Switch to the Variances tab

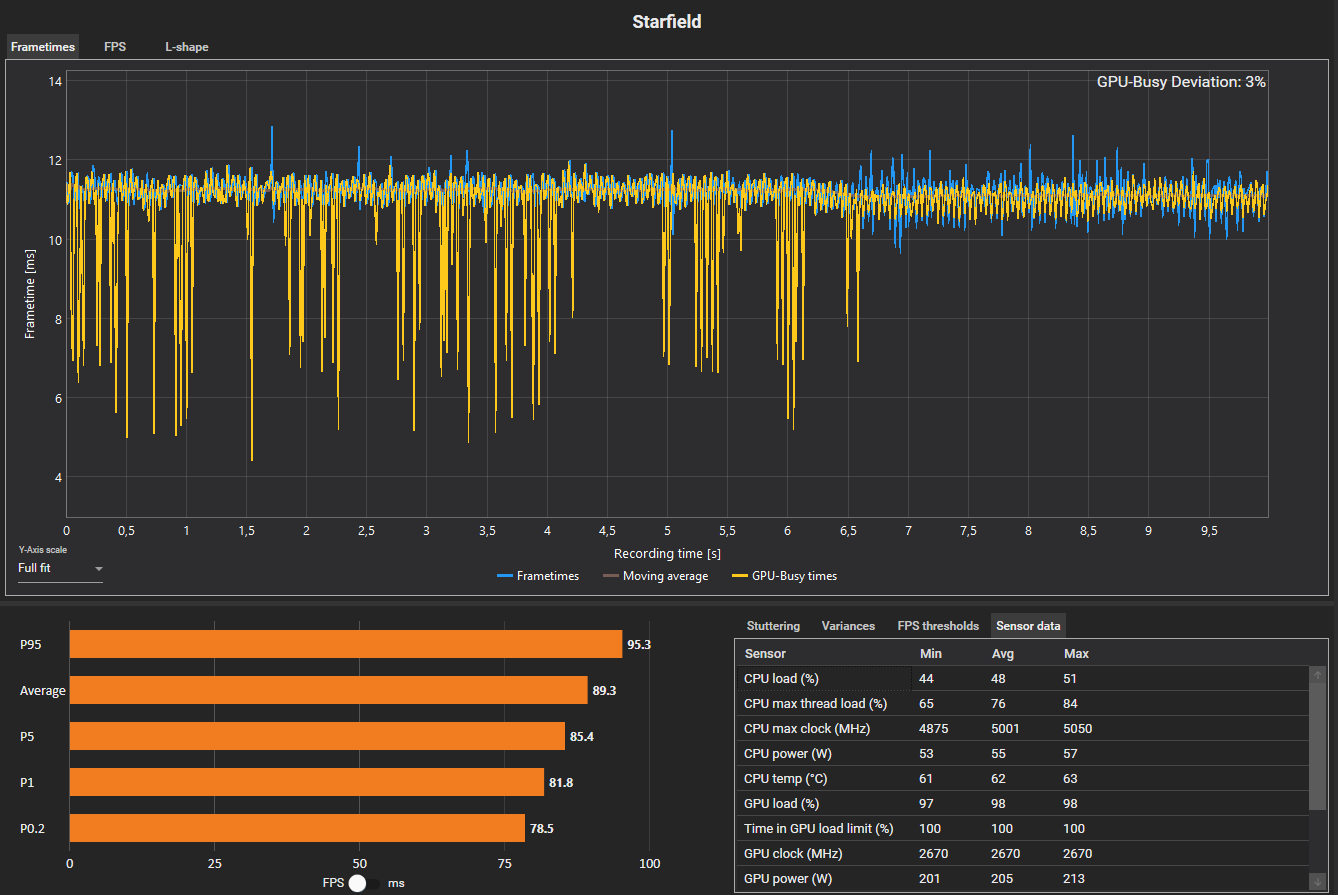coord(848,626)
